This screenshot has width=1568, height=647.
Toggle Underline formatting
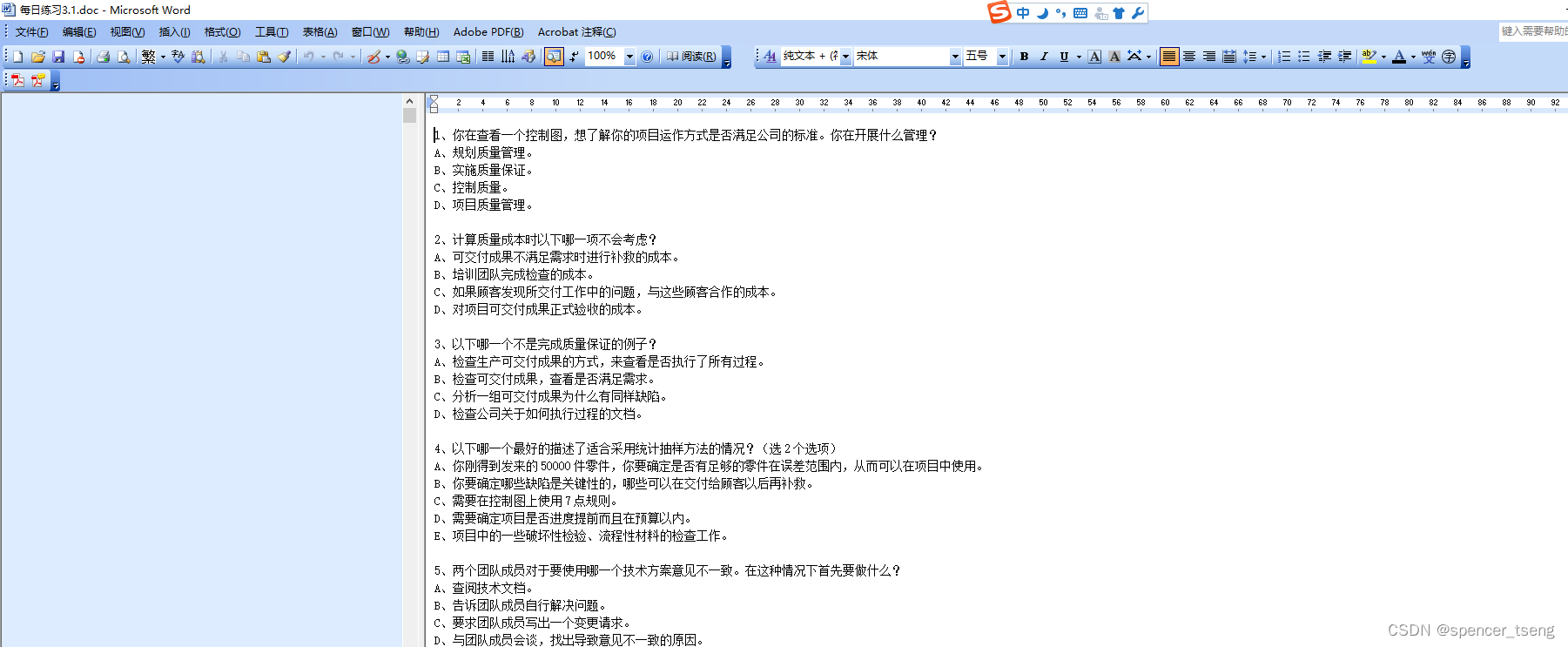point(1064,57)
